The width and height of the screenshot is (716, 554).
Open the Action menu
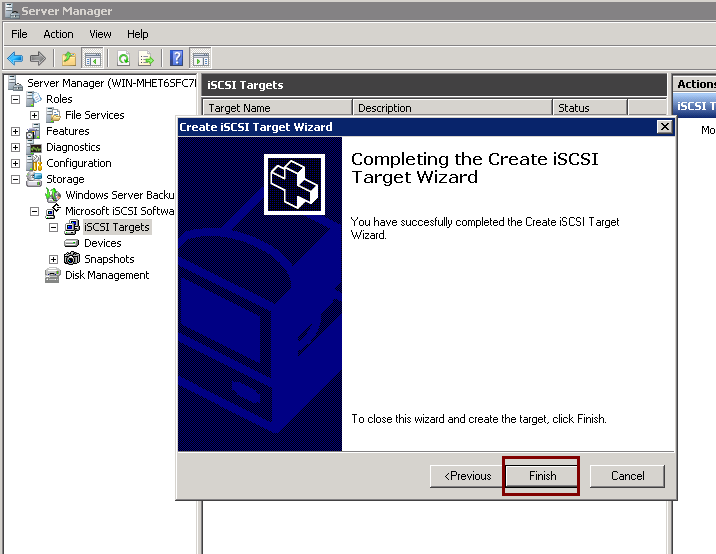58,34
